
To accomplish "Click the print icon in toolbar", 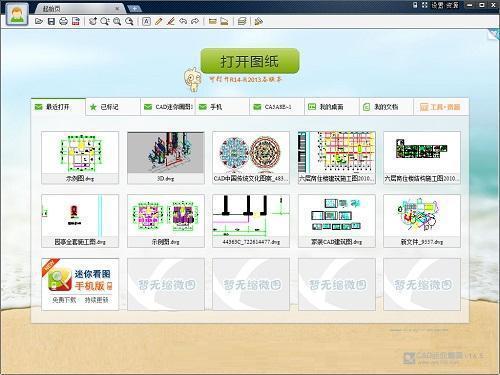I will [x=63, y=22].
